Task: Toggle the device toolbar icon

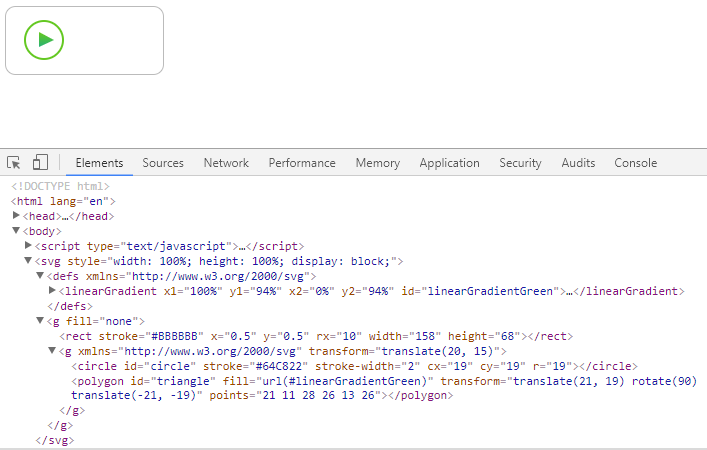Action: point(40,162)
